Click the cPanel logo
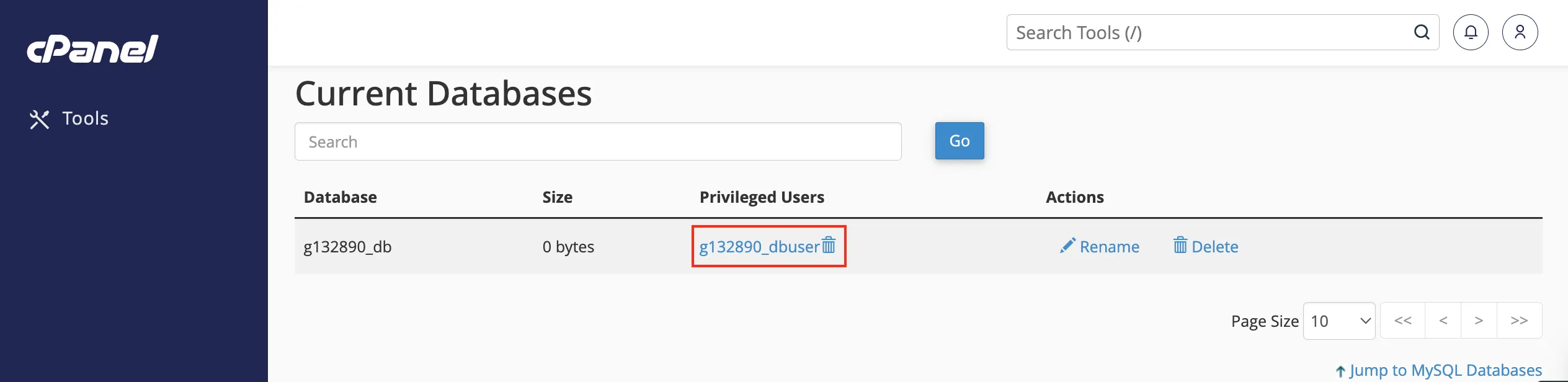Image resolution: width=1568 pixels, height=382 pixels. [x=92, y=49]
